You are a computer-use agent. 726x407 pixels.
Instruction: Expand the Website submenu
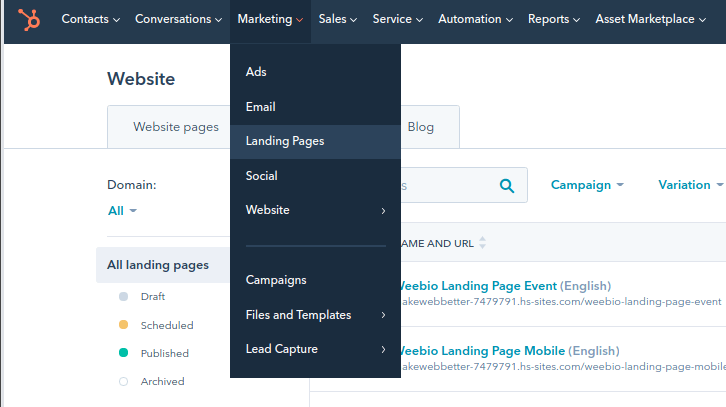coord(315,210)
